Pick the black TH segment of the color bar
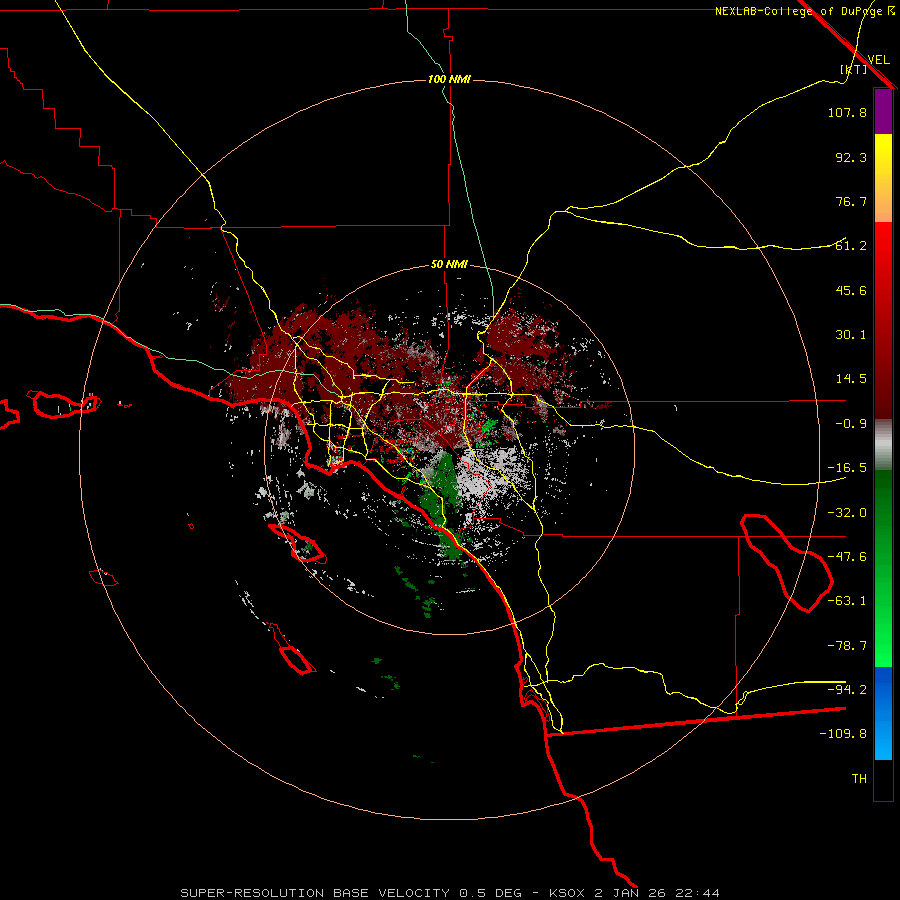 point(883,780)
